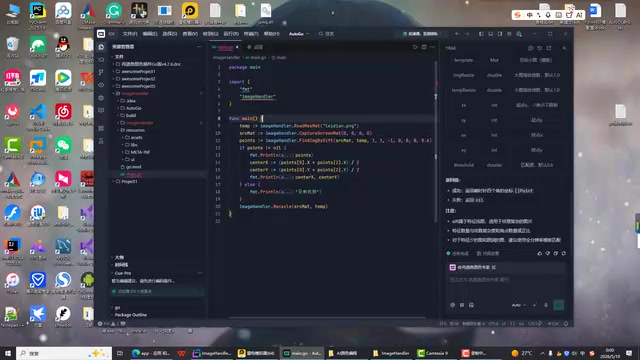Click the image attach icon in the chat input

pyautogui.click(x=471, y=305)
